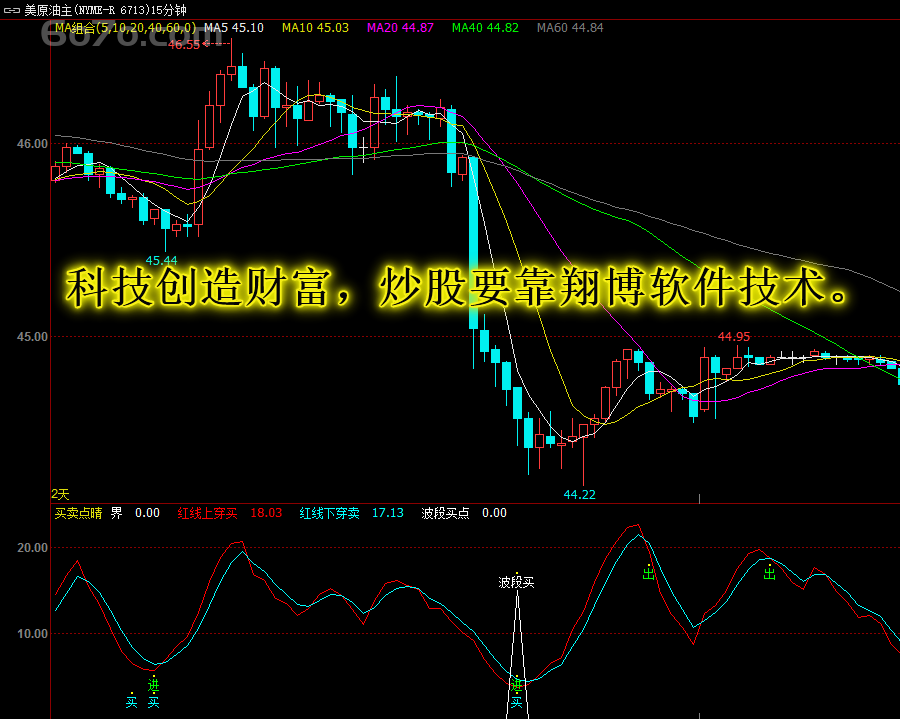Viewport: 900px width, 719px height.
Task: Click the 44.95 swing high label
Action: 734,337
